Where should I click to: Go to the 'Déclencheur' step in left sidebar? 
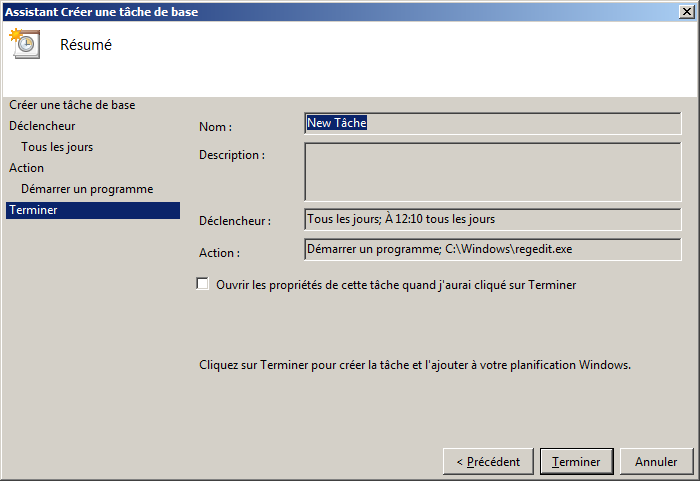42,126
